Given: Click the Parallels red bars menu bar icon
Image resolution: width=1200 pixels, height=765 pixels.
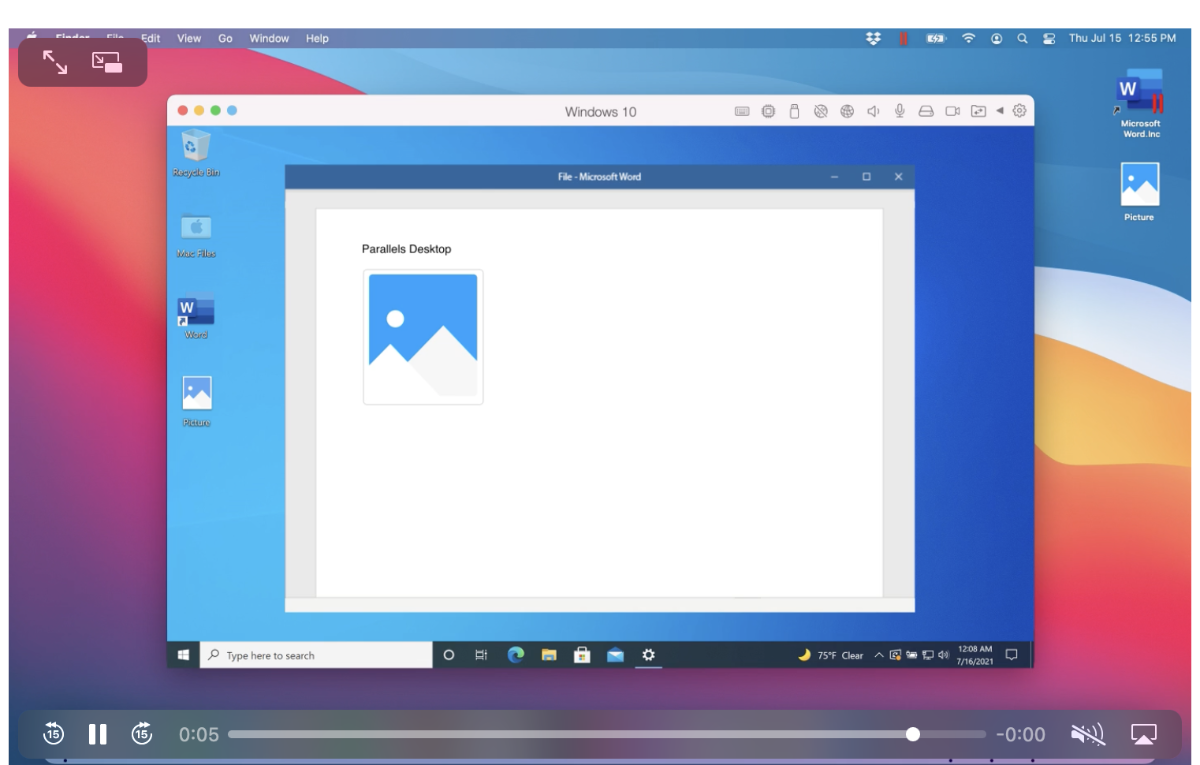Looking at the screenshot, I should [x=903, y=38].
